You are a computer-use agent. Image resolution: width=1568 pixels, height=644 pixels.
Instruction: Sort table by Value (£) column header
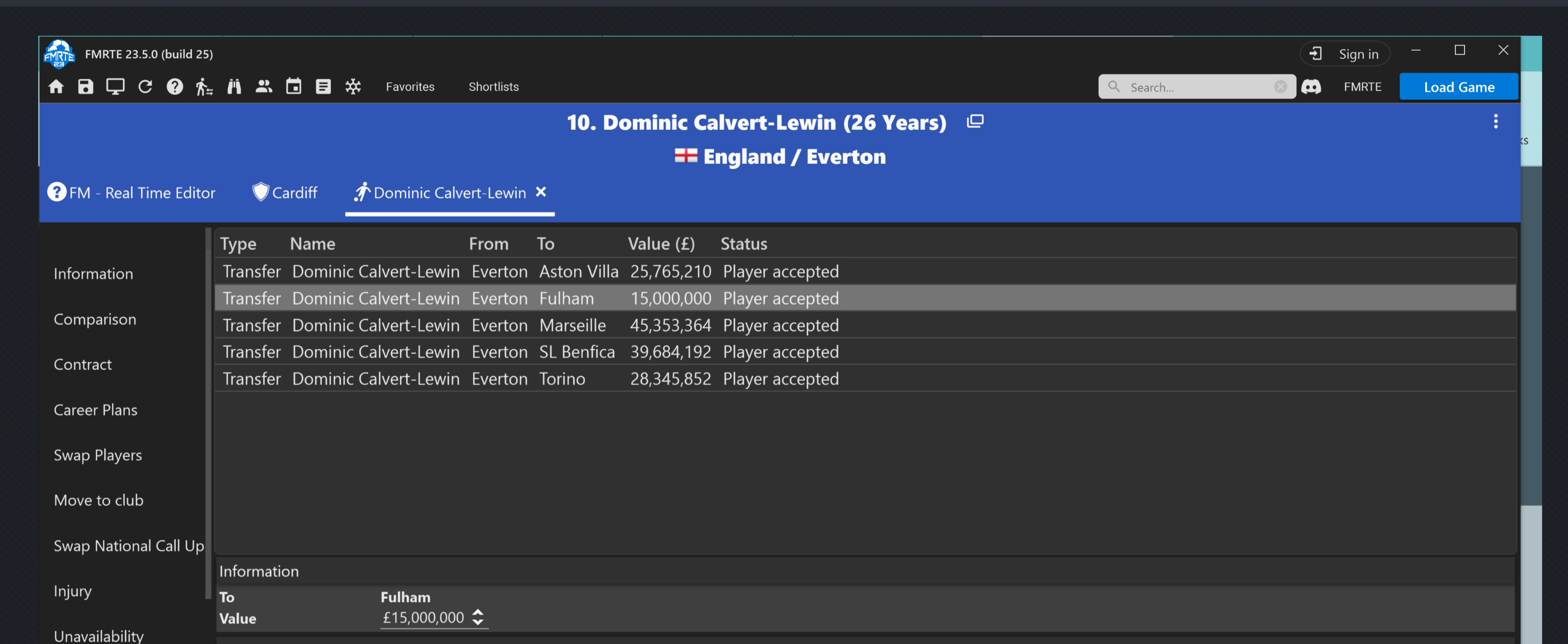661,244
